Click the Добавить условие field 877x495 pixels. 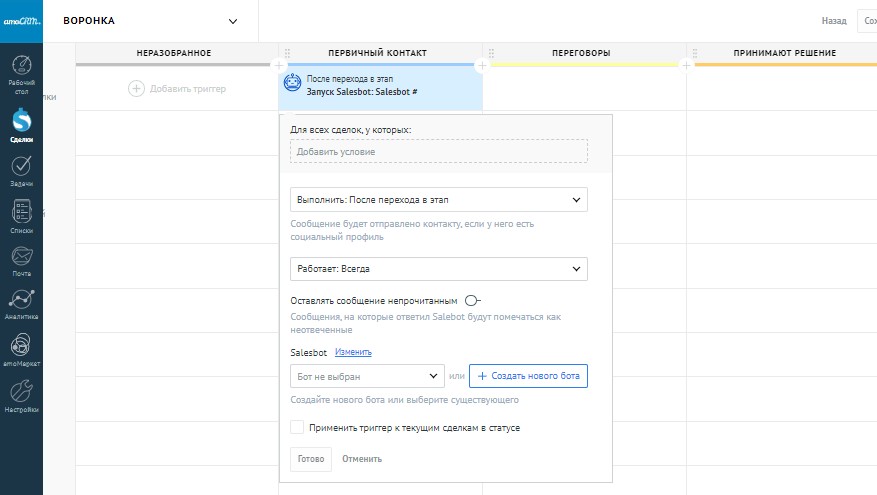pos(438,151)
